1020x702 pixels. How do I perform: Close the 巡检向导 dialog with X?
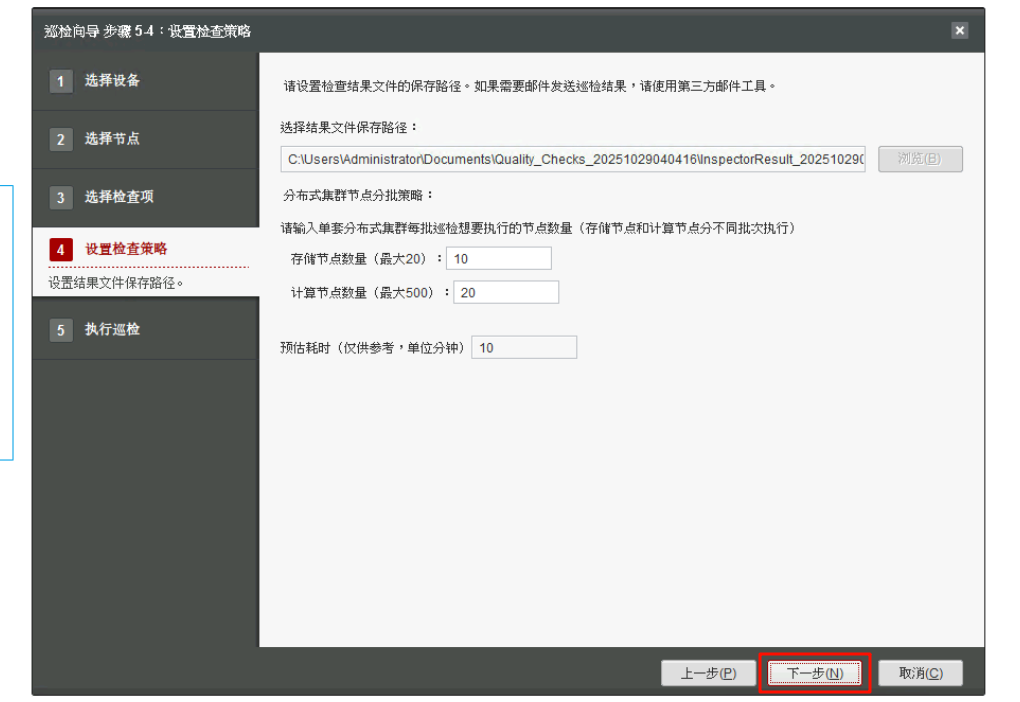coord(959,31)
